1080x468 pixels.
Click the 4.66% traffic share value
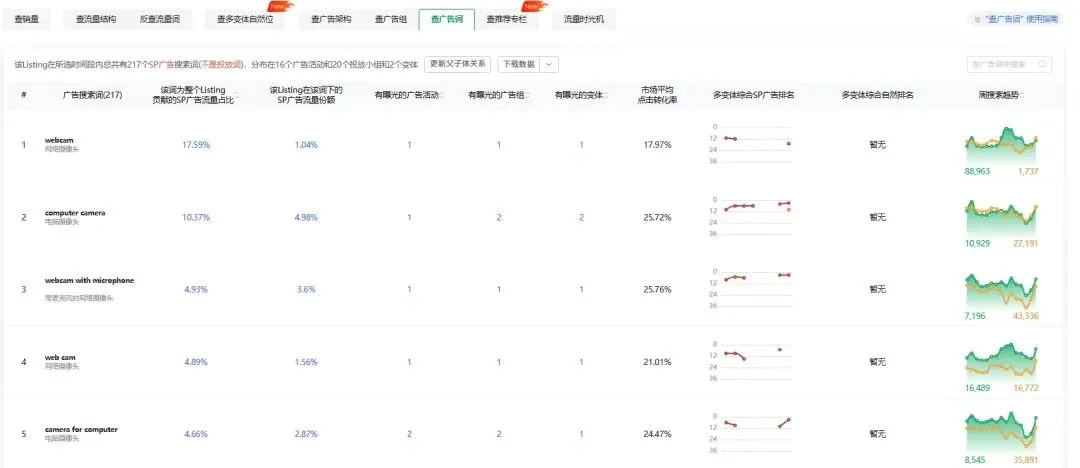click(x=196, y=434)
